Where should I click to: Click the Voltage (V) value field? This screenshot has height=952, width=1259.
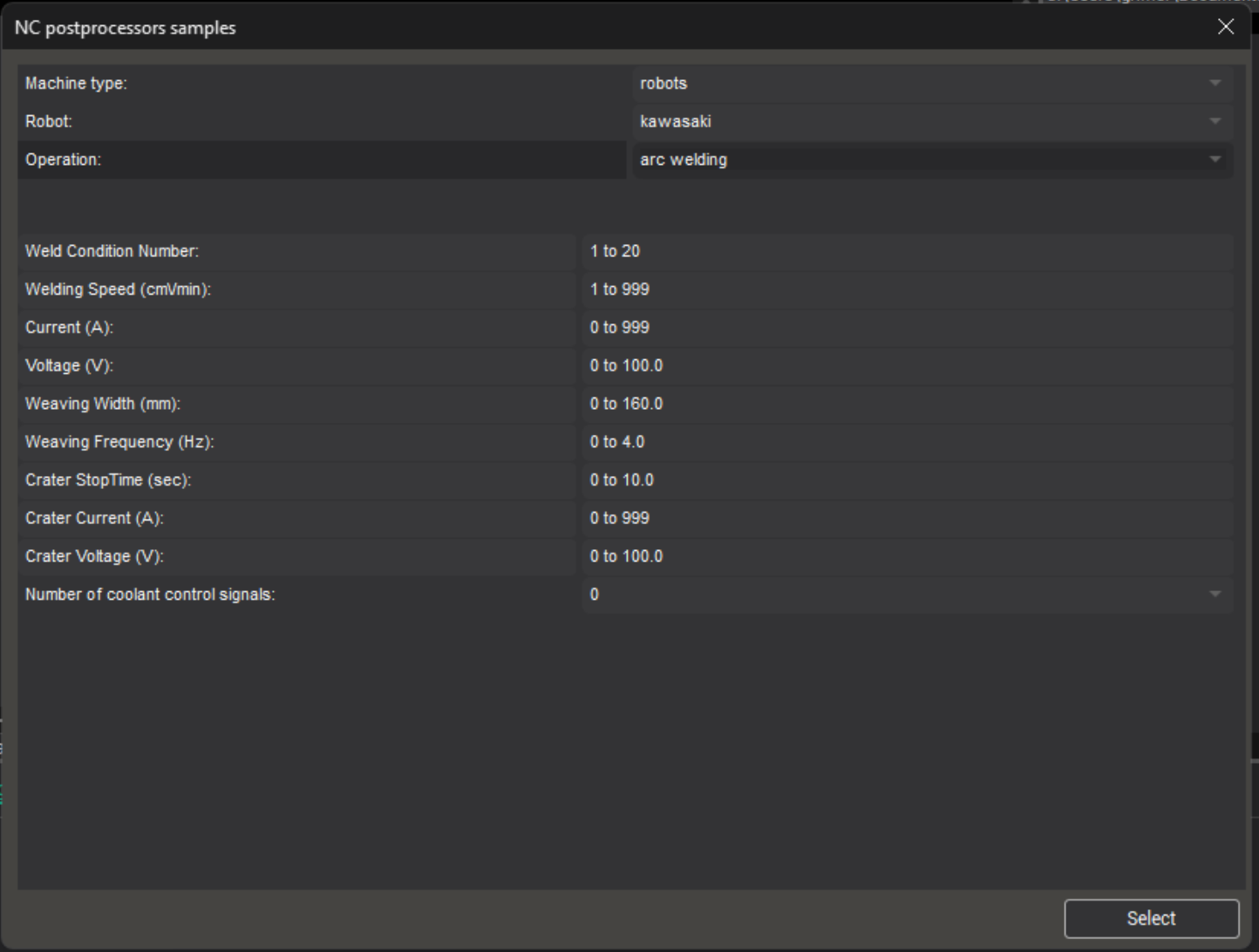[x=907, y=366]
